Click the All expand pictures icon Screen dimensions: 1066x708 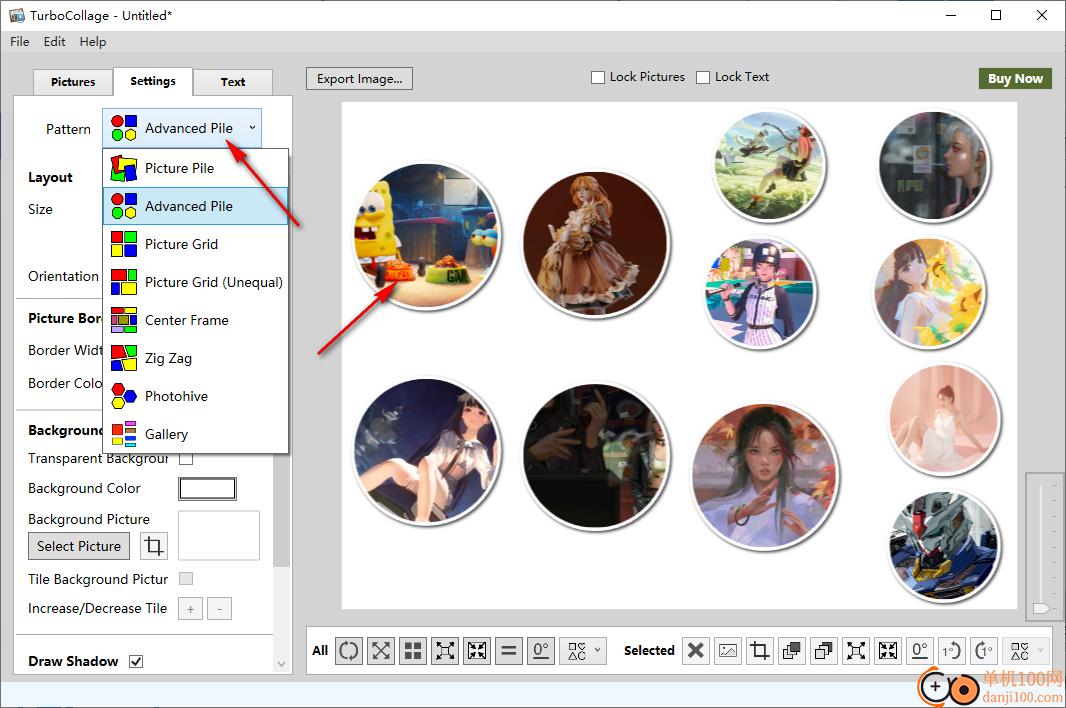pos(445,651)
